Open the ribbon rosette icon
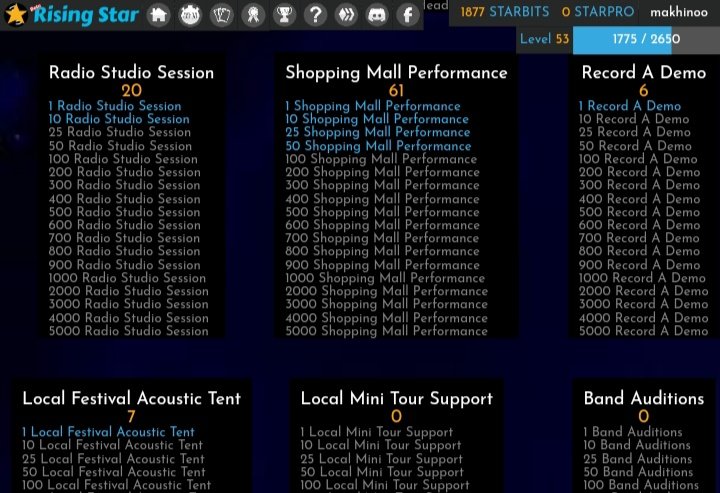720x493 pixels. tap(253, 15)
